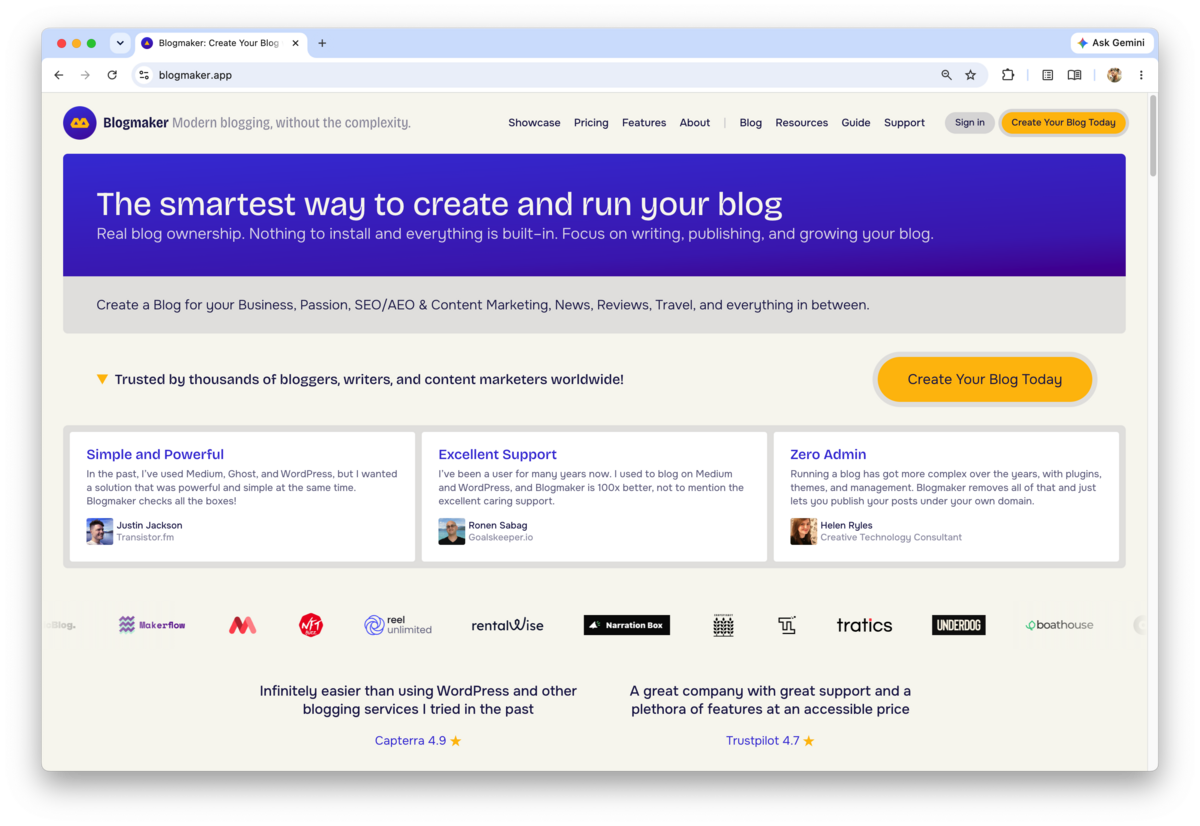This screenshot has width=1200, height=826.
Task: Open the Showcase nav item
Action: click(x=534, y=123)
